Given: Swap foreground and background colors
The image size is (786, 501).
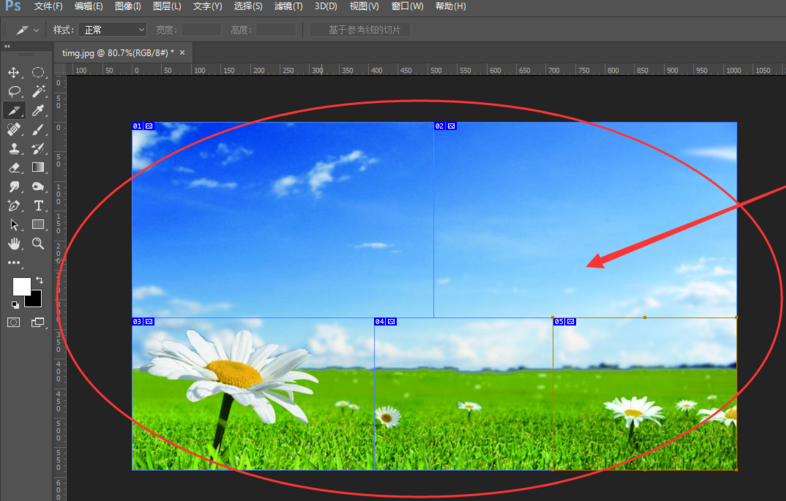Looking at the screenshot, I should coord(39,281).
